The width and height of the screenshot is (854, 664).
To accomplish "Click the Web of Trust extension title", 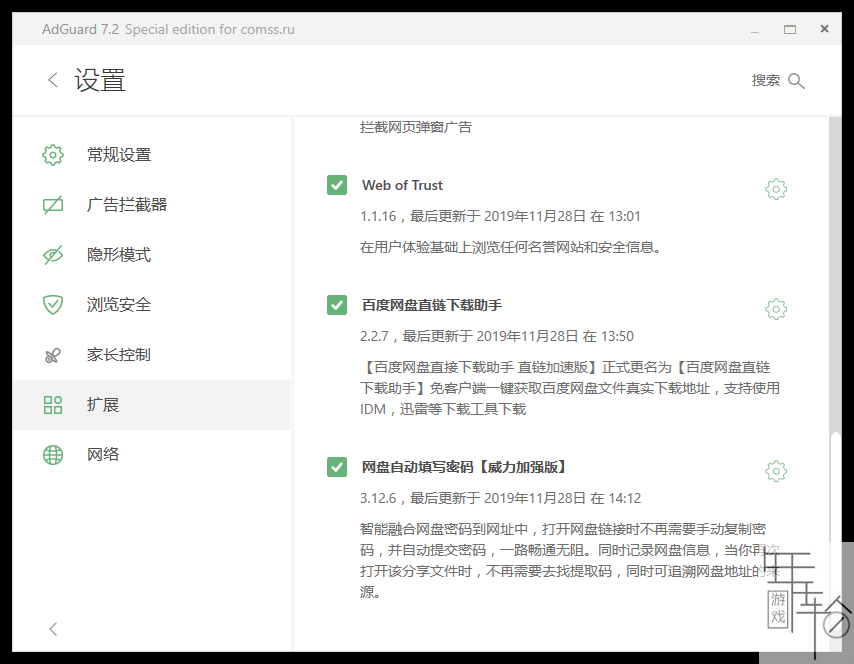I will 402,185.
